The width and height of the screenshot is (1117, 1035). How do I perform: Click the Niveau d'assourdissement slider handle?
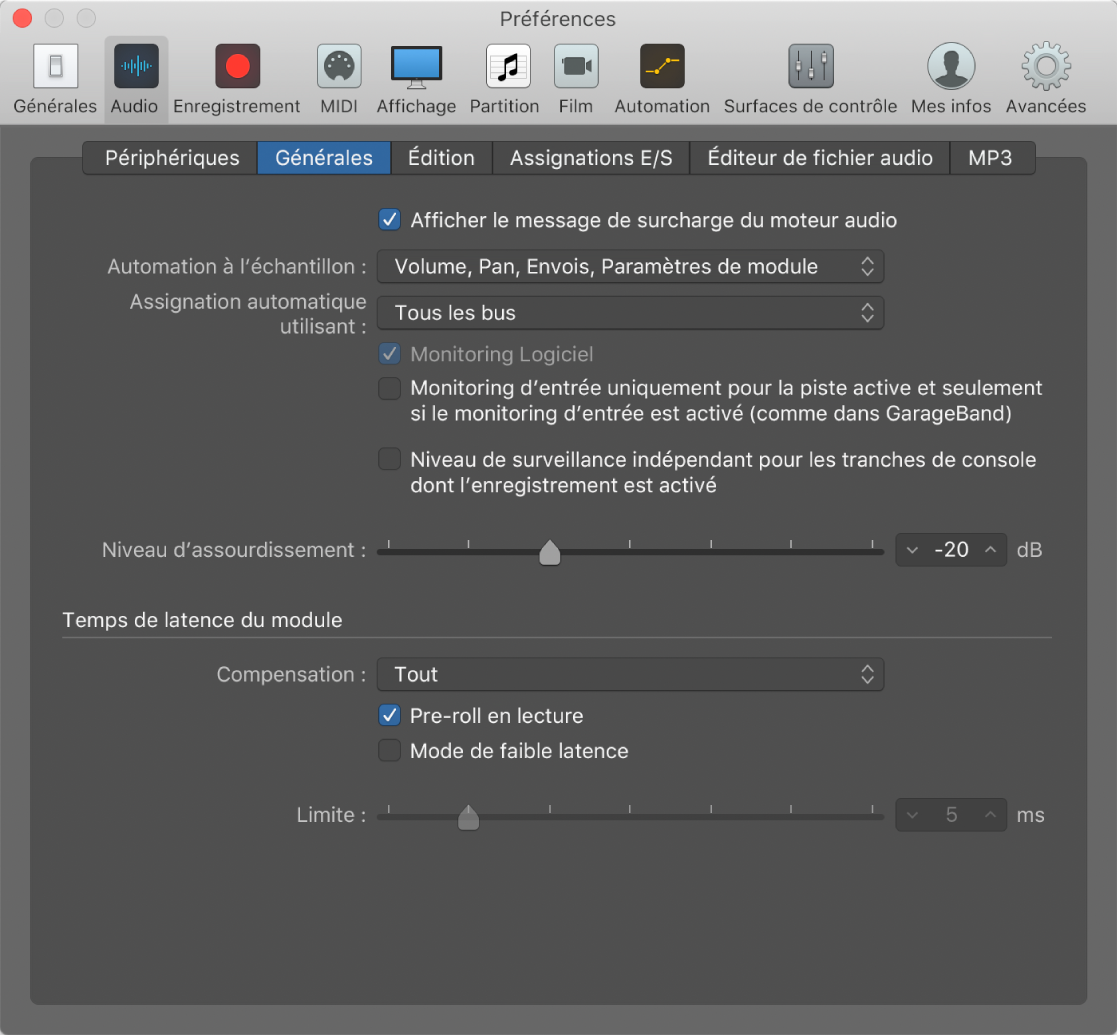pyautogui.click(x=549, y=553)
